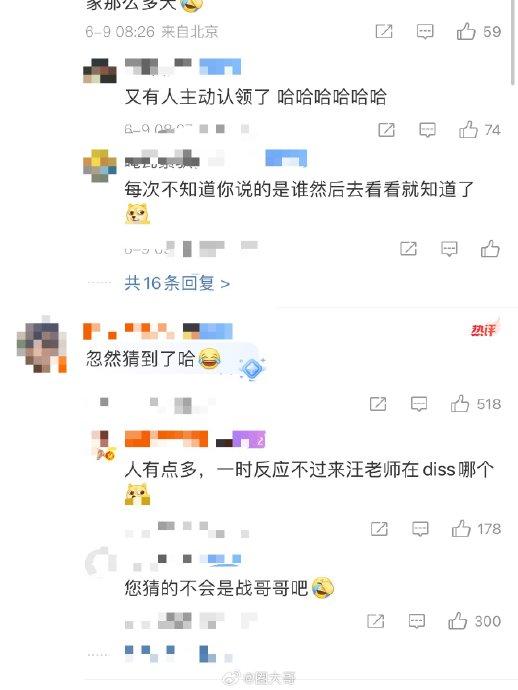Share the 战哥哥 comment
This screenshot has width=518, height=690.
click(x=375, y=621)
